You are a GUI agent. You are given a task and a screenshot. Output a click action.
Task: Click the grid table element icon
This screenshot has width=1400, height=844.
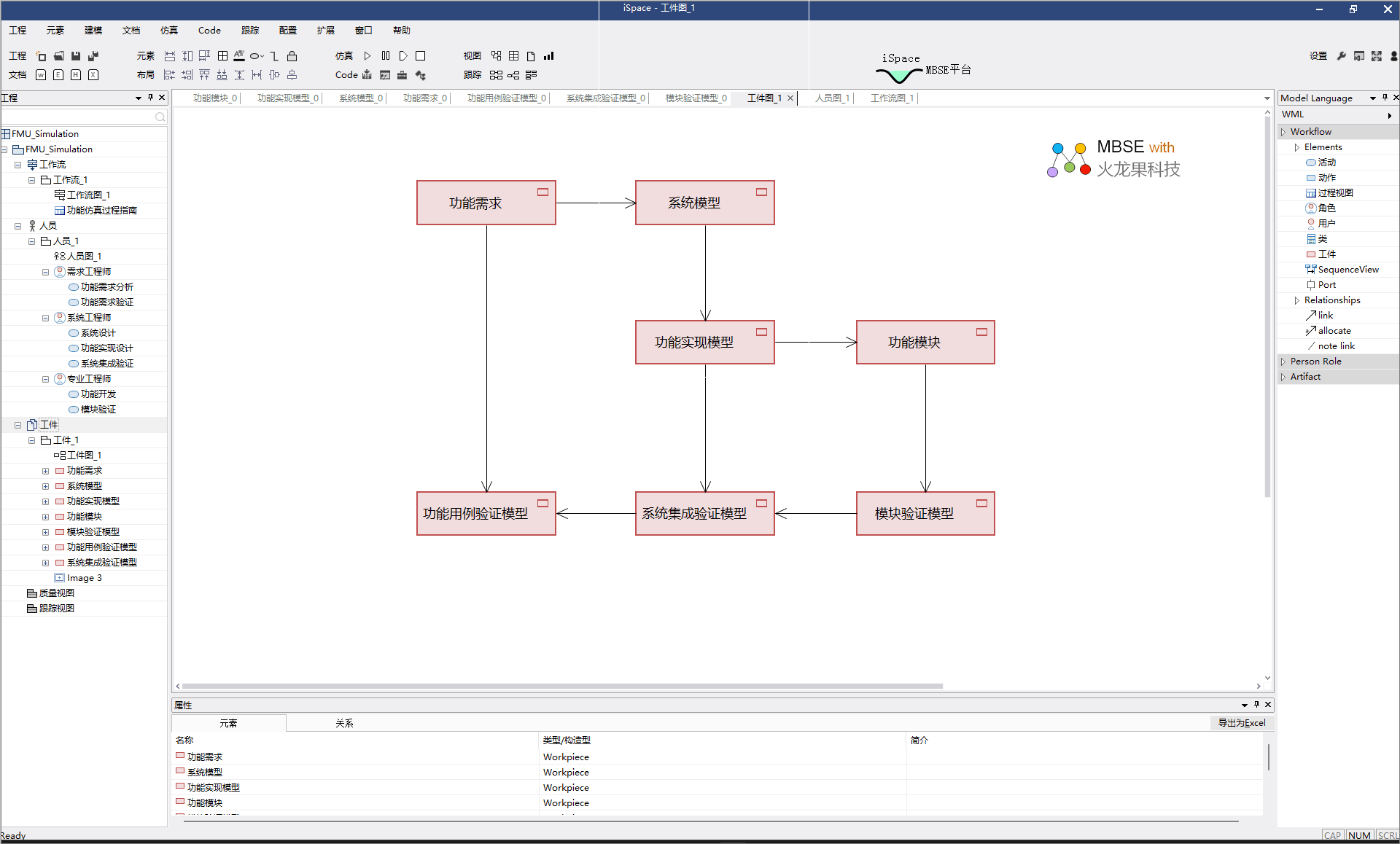point(222,56)
